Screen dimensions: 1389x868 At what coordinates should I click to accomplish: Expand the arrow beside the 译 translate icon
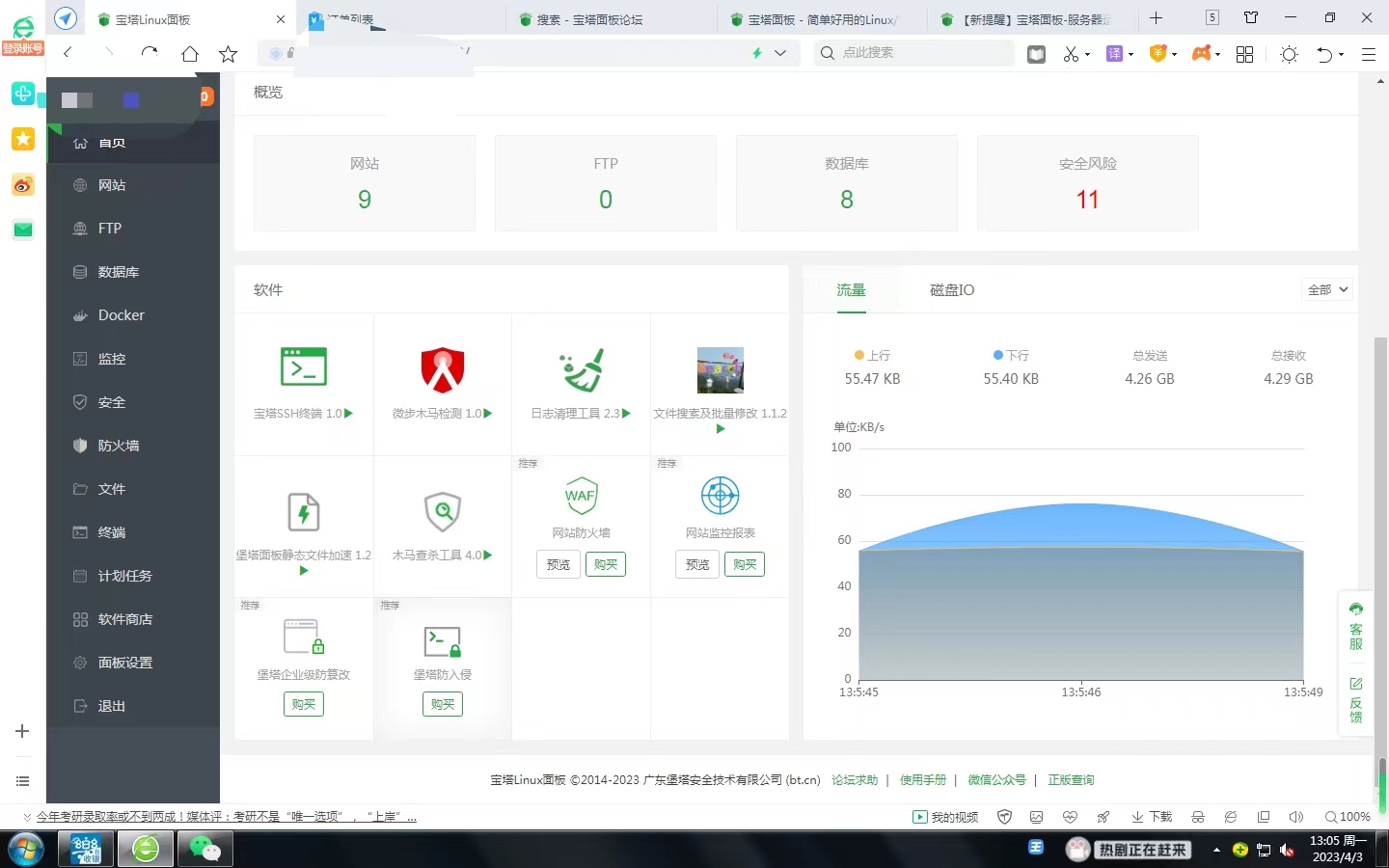coord(1130,55)
